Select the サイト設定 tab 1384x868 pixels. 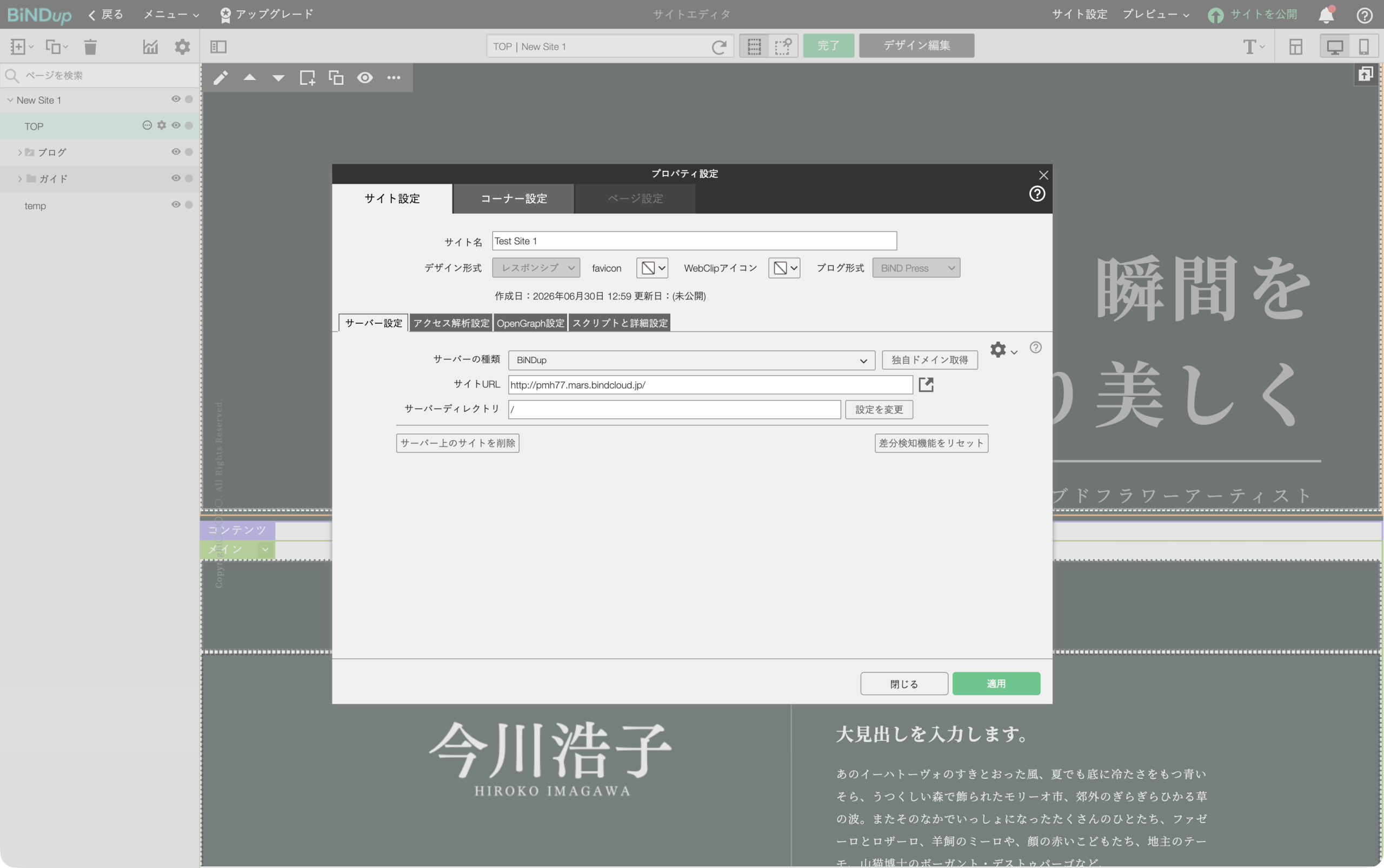click(392, 199)
